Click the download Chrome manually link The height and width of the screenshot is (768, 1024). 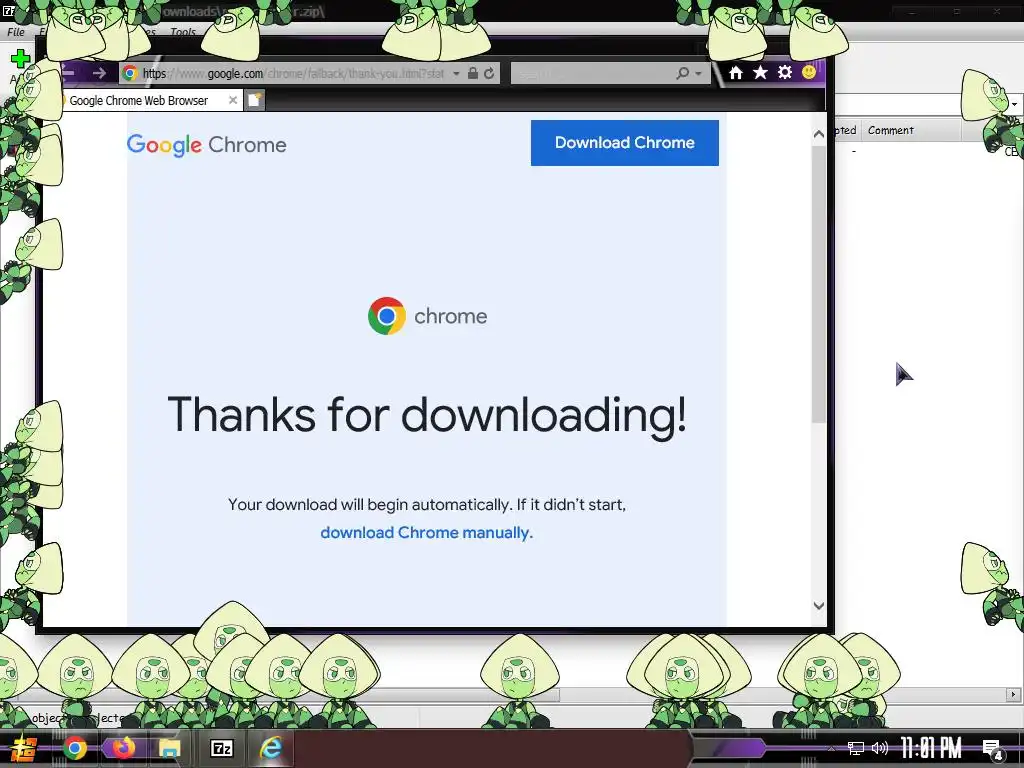(426, 533)
